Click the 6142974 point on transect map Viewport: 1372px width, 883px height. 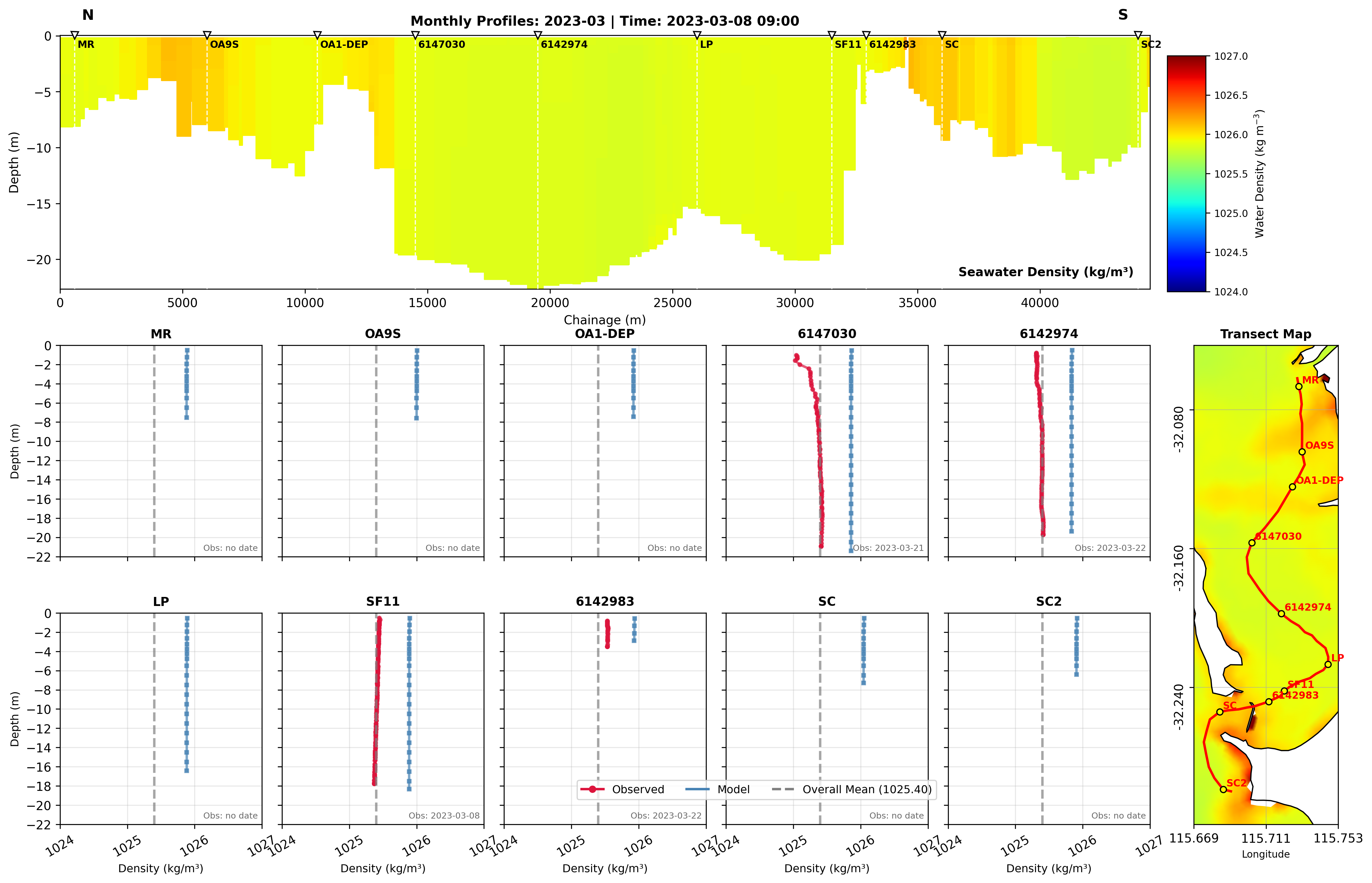[x=1281, y=614]
